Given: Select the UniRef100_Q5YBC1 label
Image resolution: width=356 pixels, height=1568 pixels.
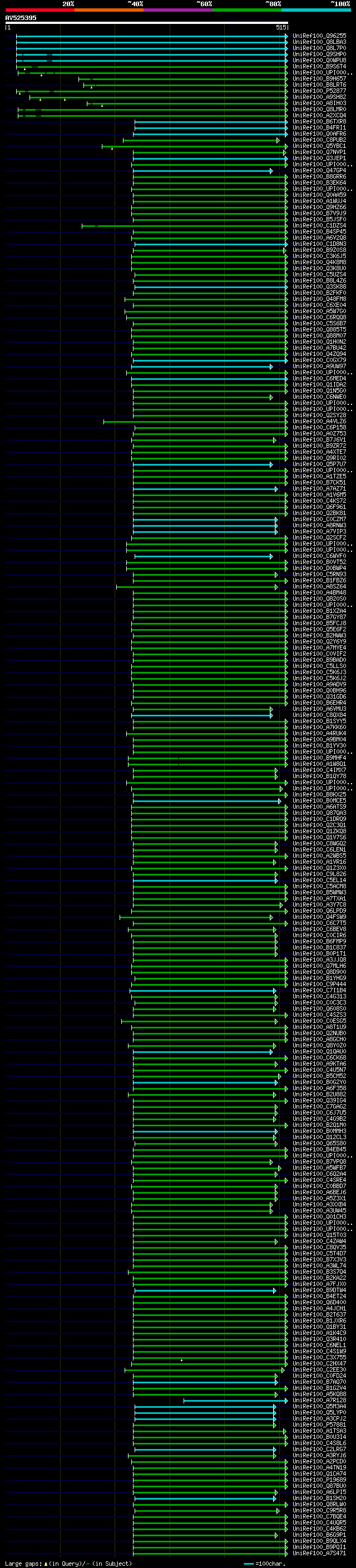Looking at the screenshot, I should (319, 146).
